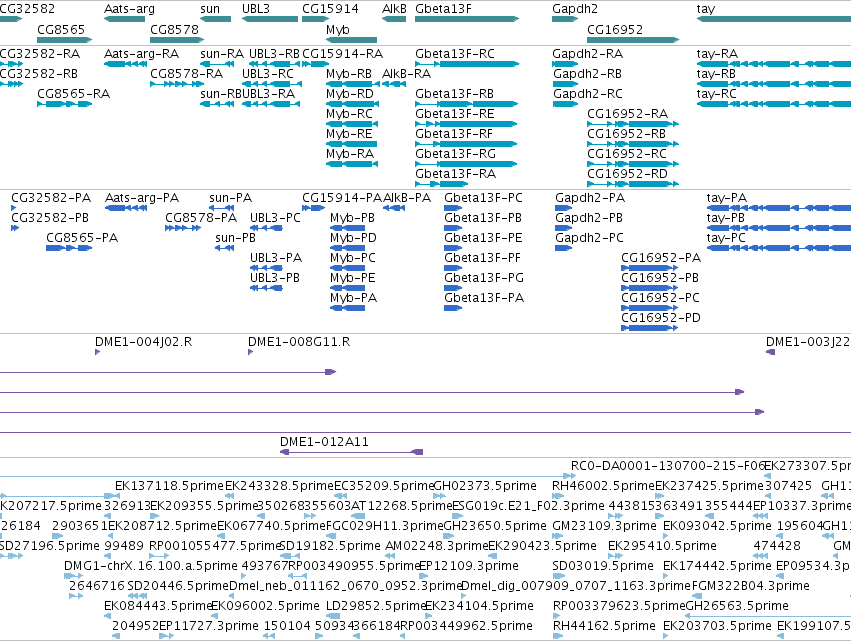Click EST GH26563.5prime
Viewport: 851px width, 641px height.
737,606
